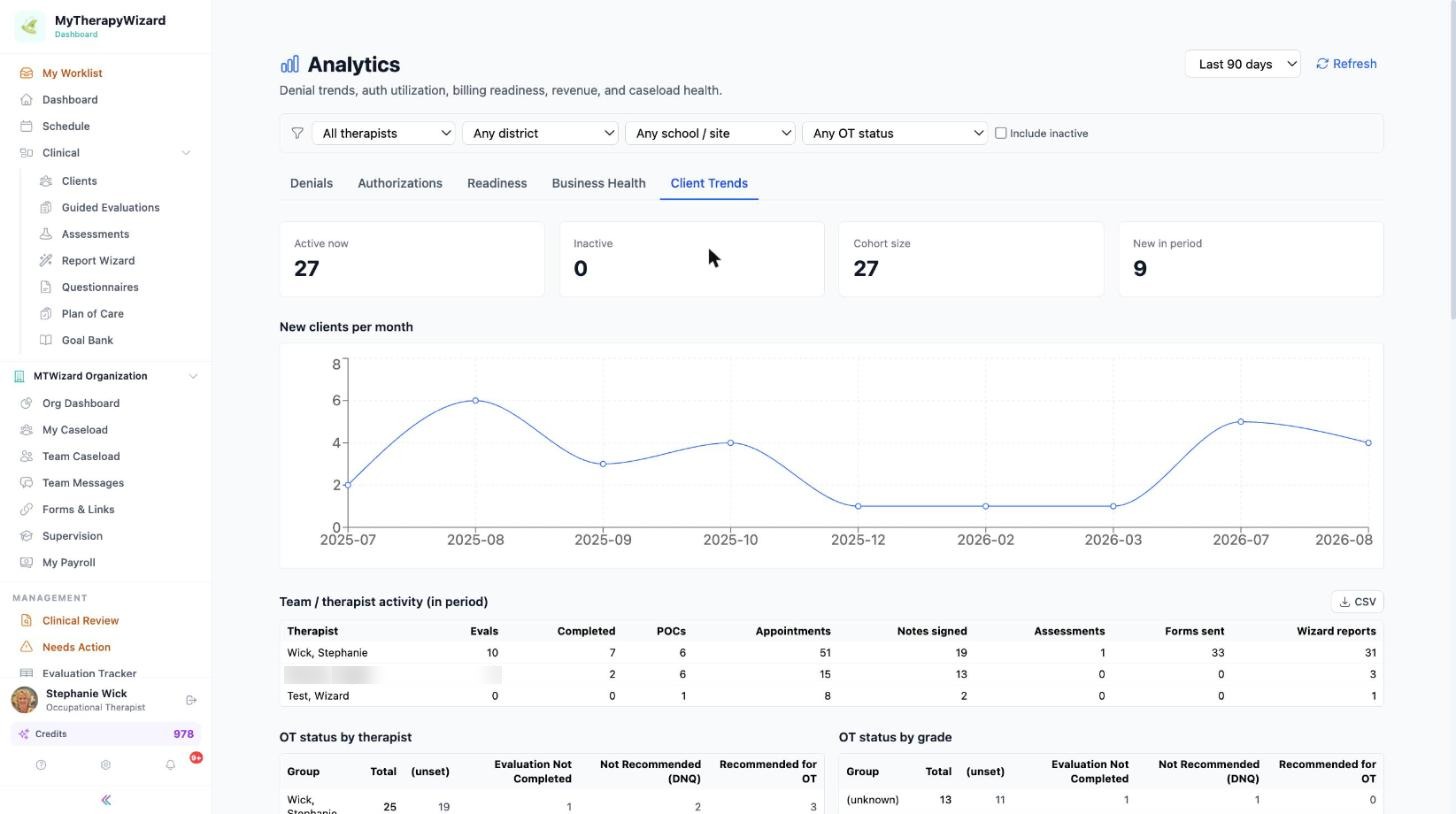Viewport: 1456px width, 814px height.
Task: Switch to the Authorizations tab
Action: (x=400, y=183)
